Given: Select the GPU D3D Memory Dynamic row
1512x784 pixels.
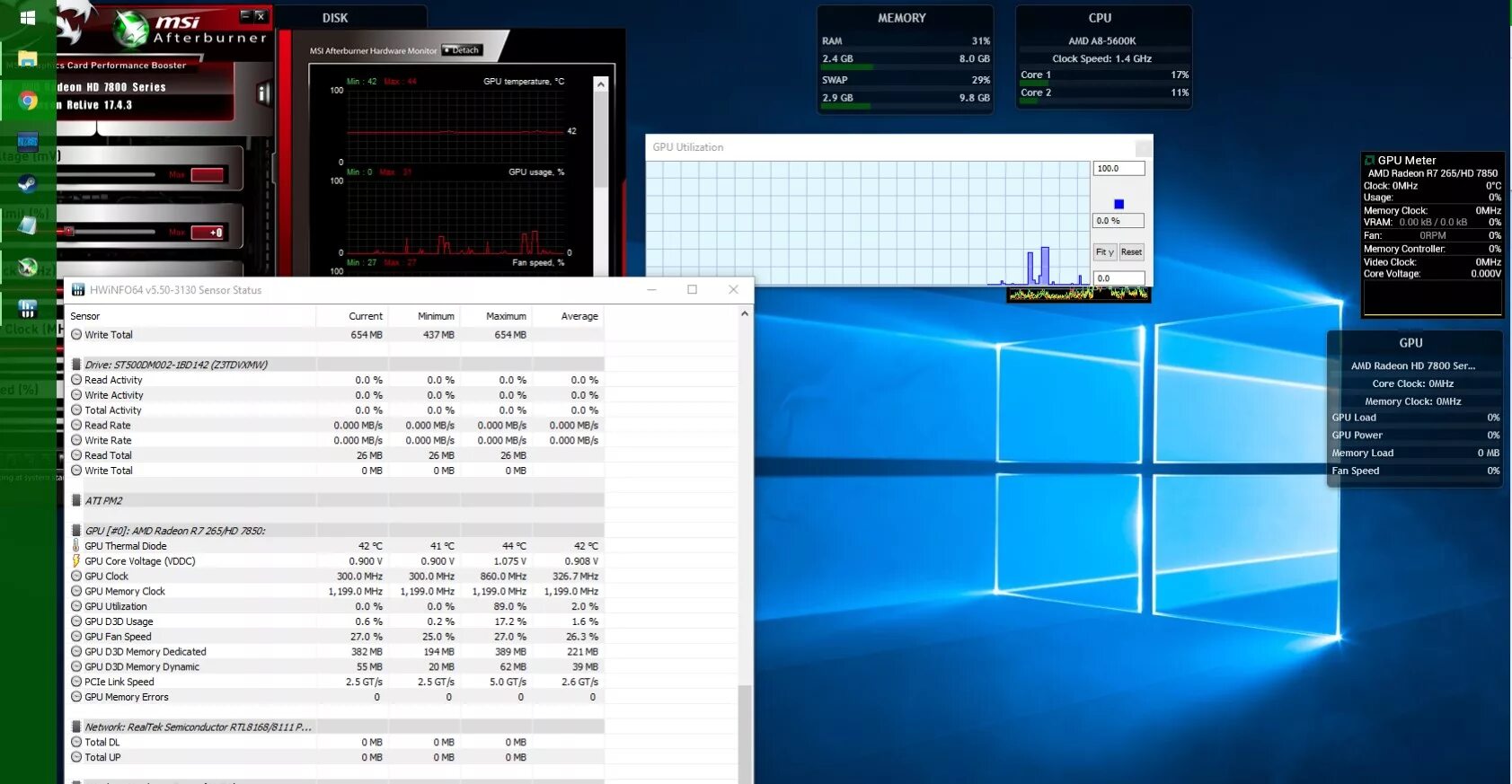Looking at the screenshot, I should [x=336, y=667].
